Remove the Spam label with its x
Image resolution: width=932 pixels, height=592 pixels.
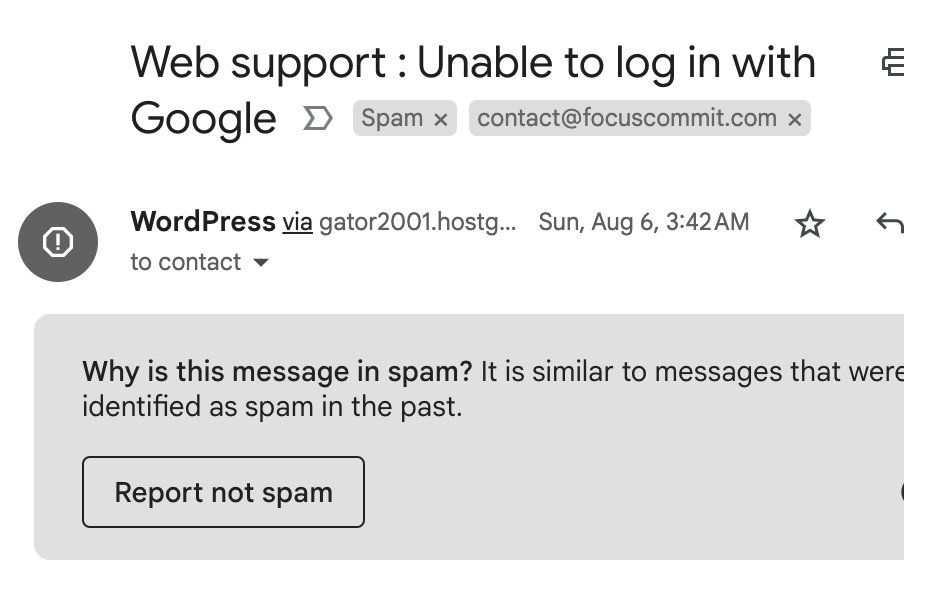coord(440,119)
